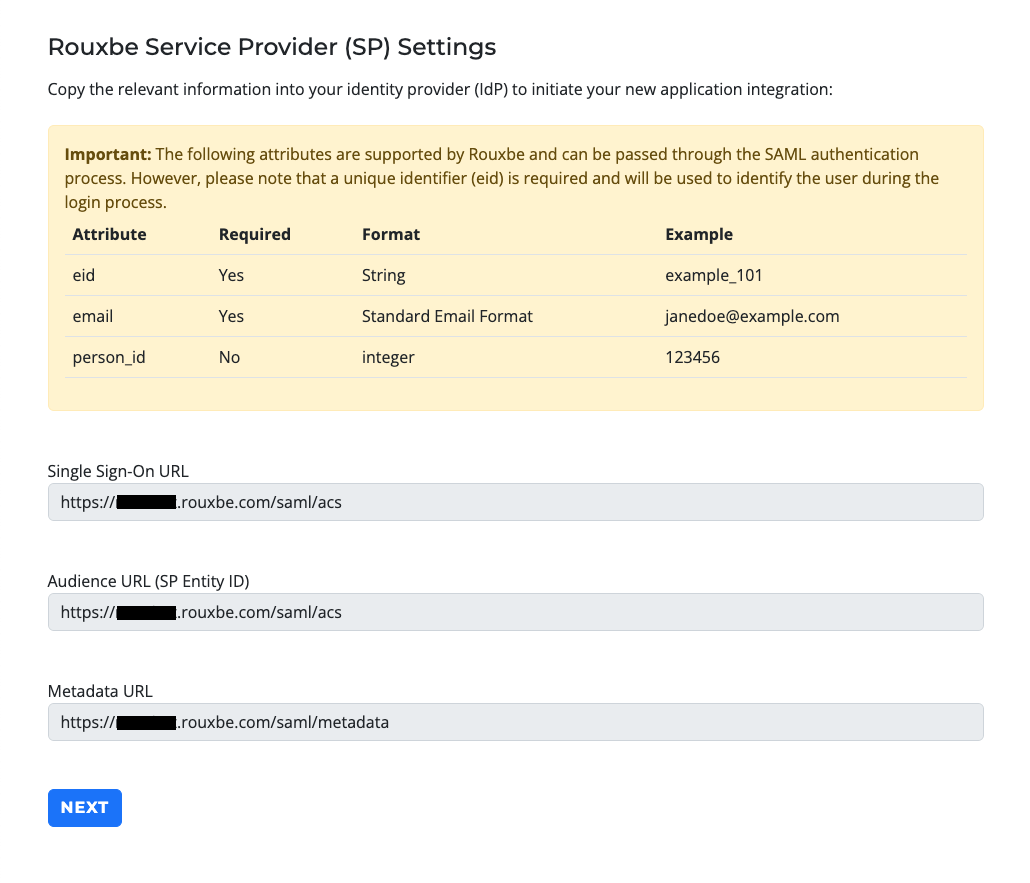Click the 'Format' column header

[x=391, y=235]
